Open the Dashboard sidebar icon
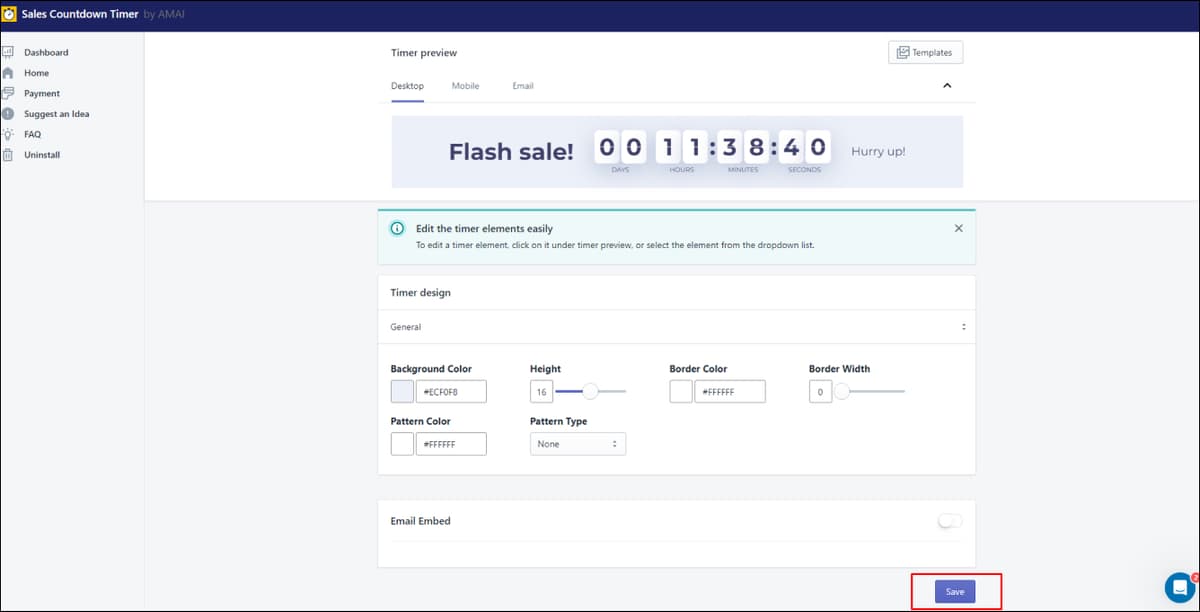This screenshot has width=1200, height=612. 7,52
